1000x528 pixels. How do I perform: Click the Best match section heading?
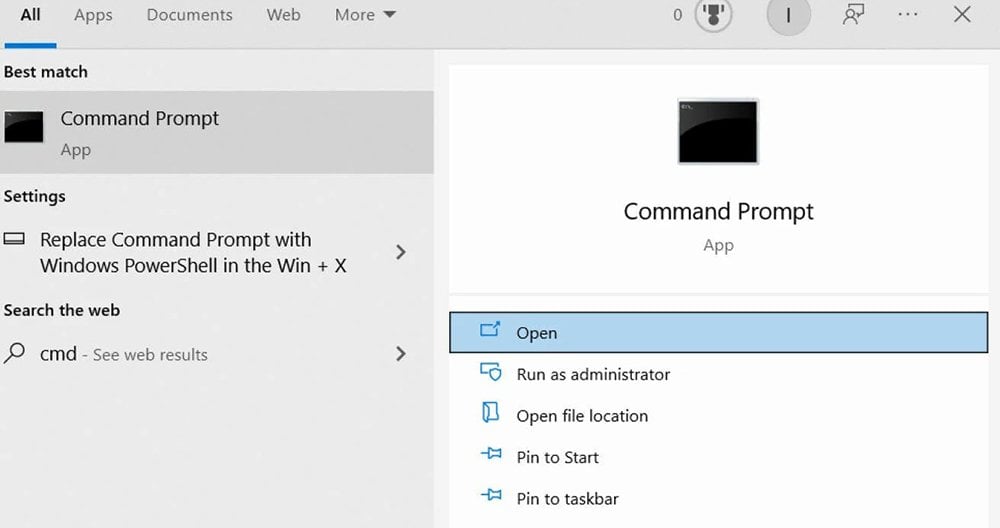[46, 72]
